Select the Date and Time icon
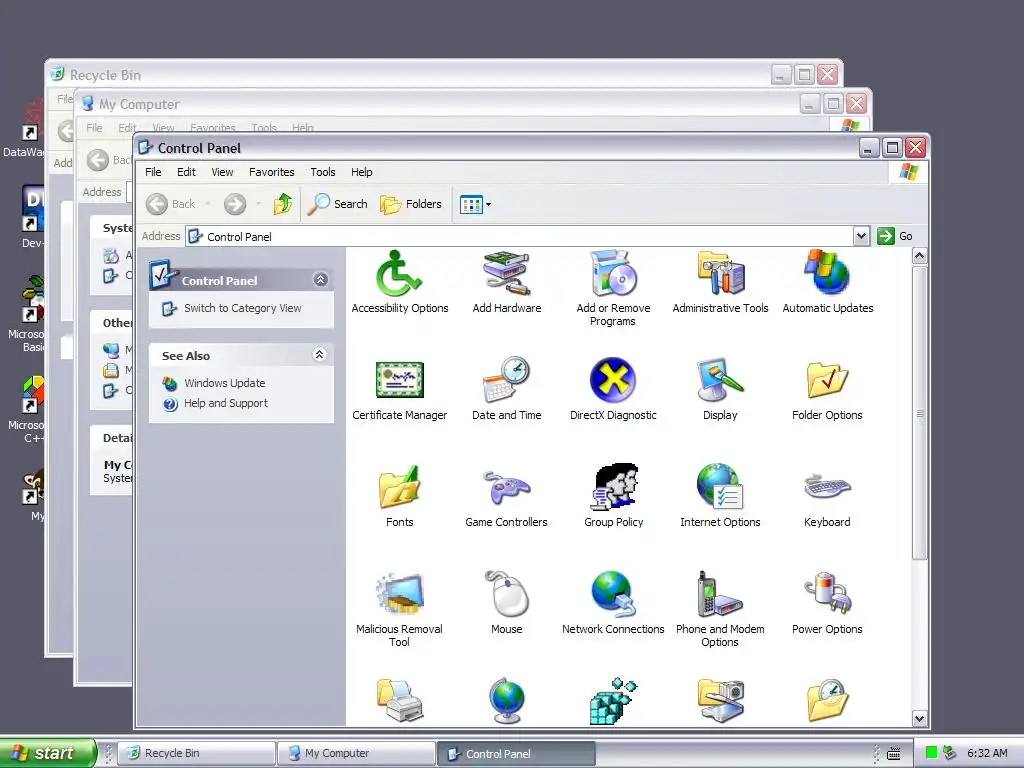This screenshot has width=1024, height=768. click(x=506, y=389)
